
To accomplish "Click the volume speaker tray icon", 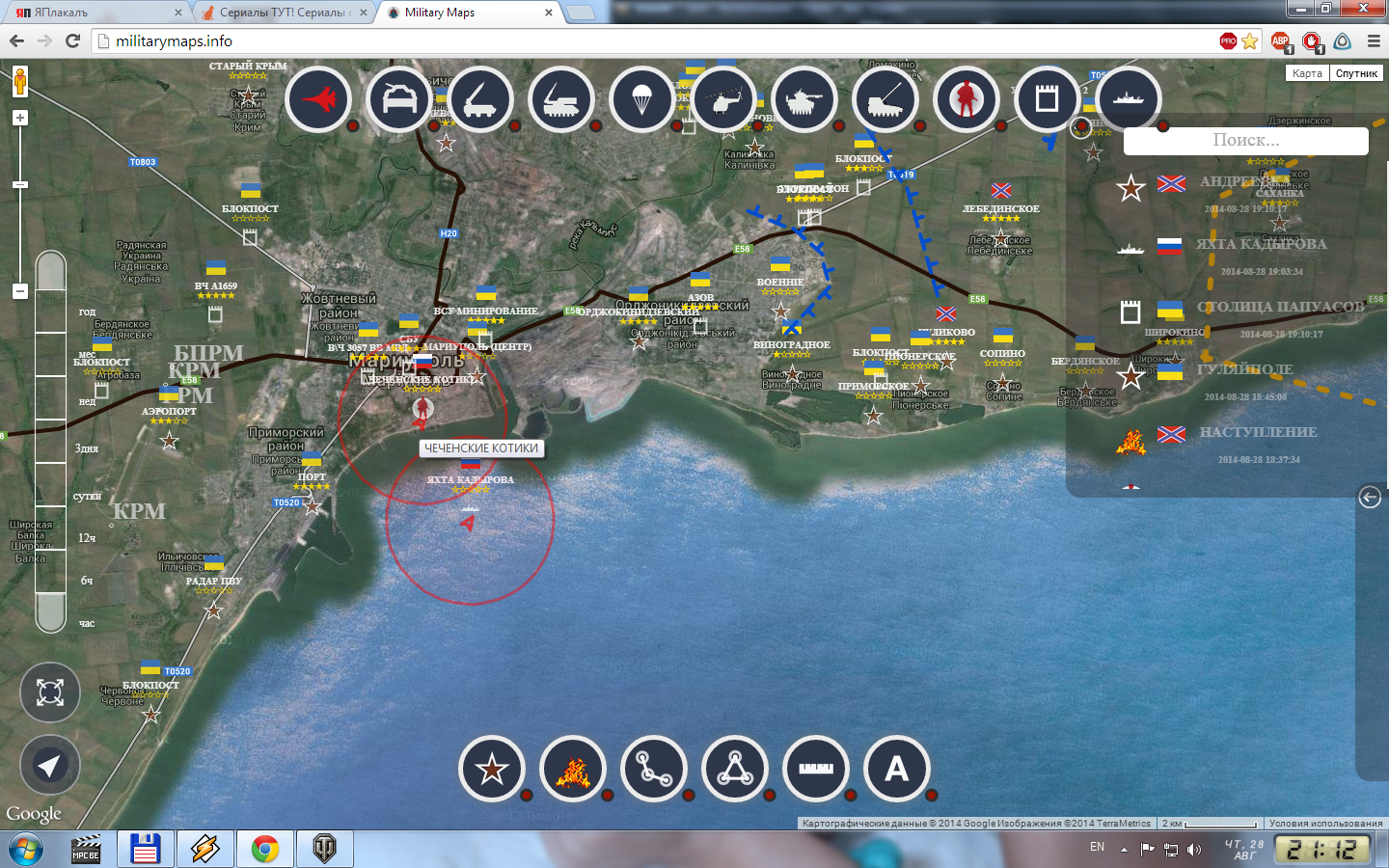I will [1194, 849].
